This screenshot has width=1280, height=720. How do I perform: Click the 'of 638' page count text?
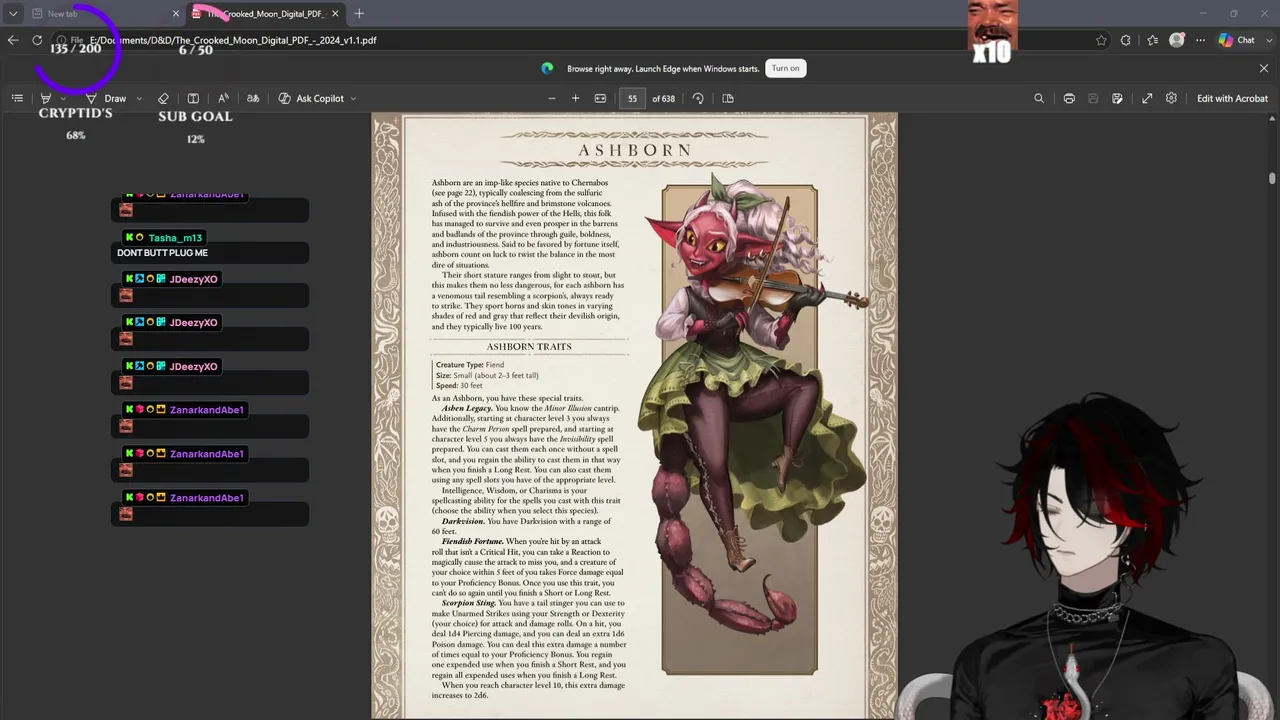tap(663, 98)
